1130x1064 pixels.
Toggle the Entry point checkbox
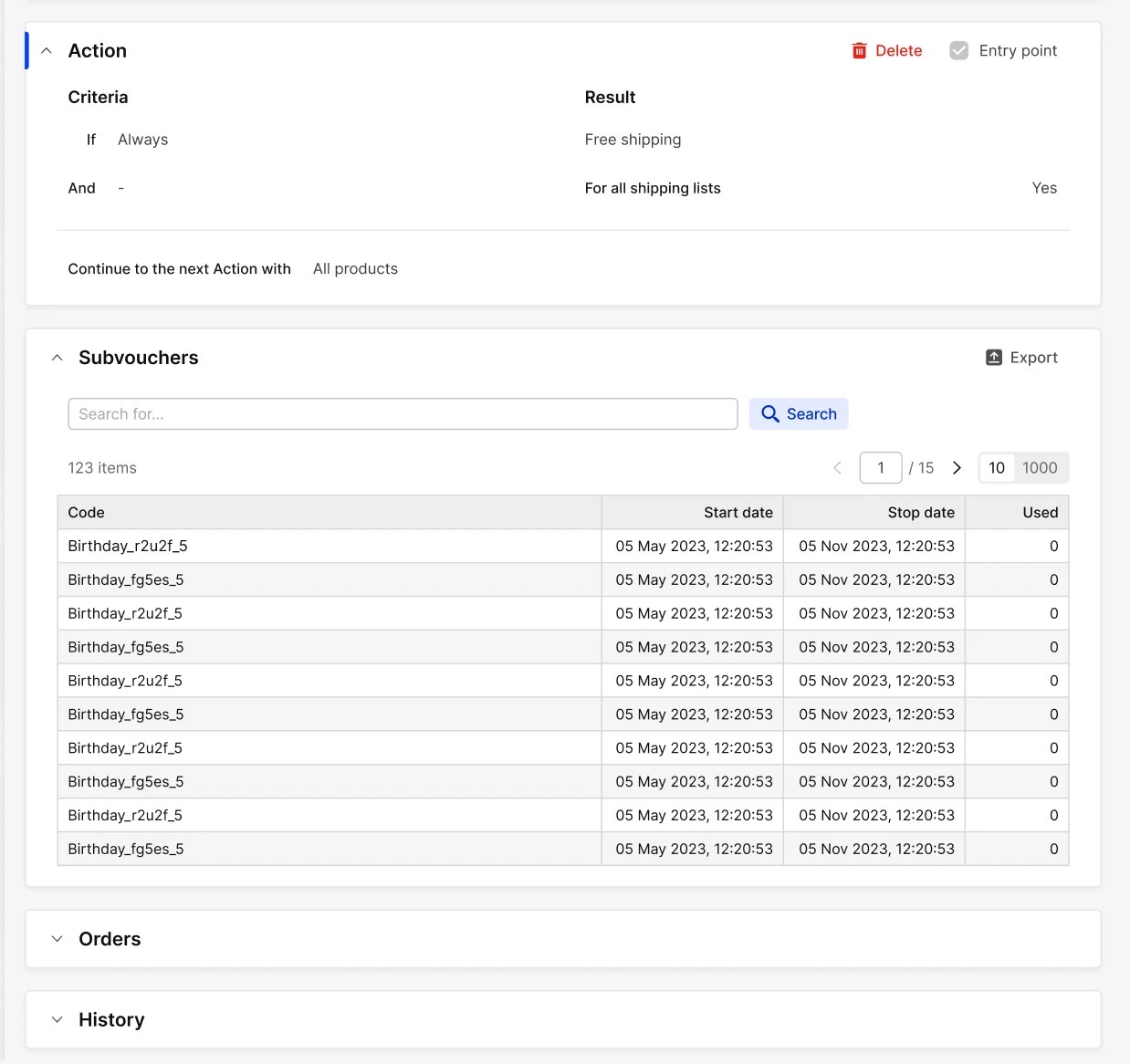958,51
